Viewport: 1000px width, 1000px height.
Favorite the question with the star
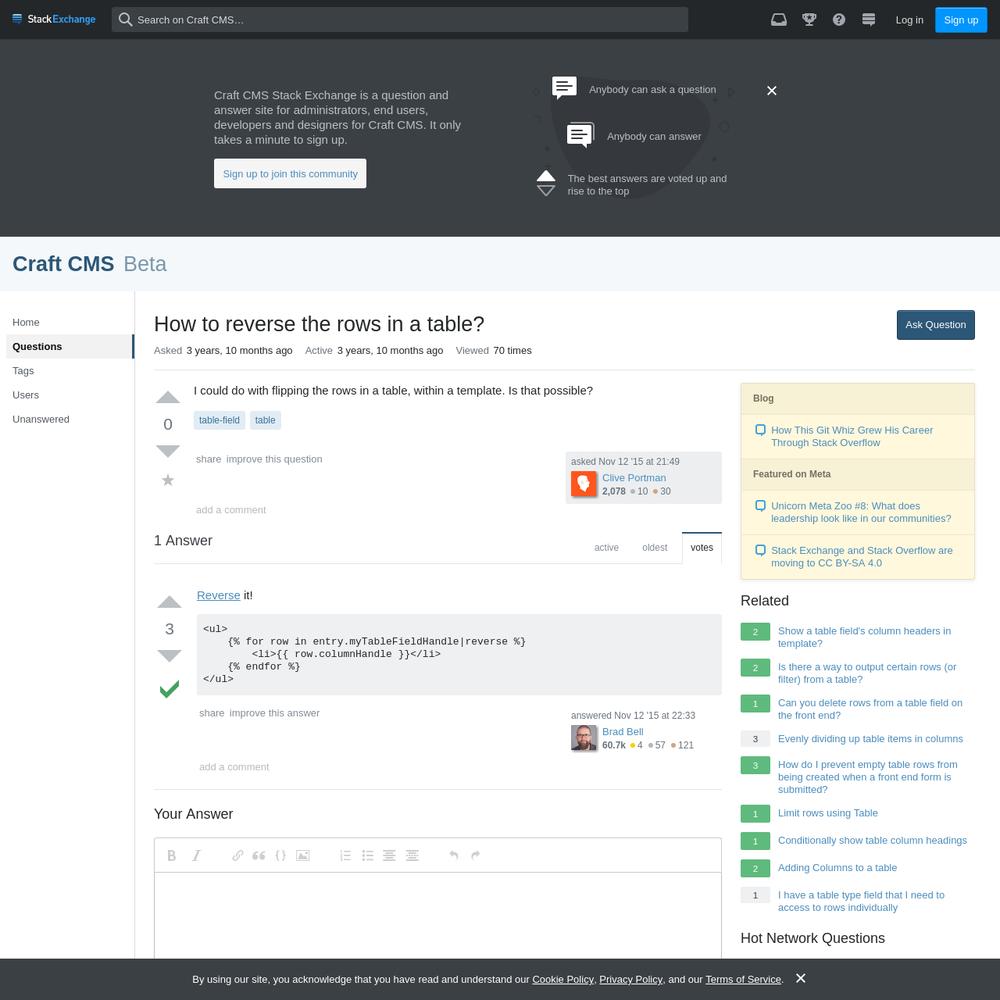168,480
